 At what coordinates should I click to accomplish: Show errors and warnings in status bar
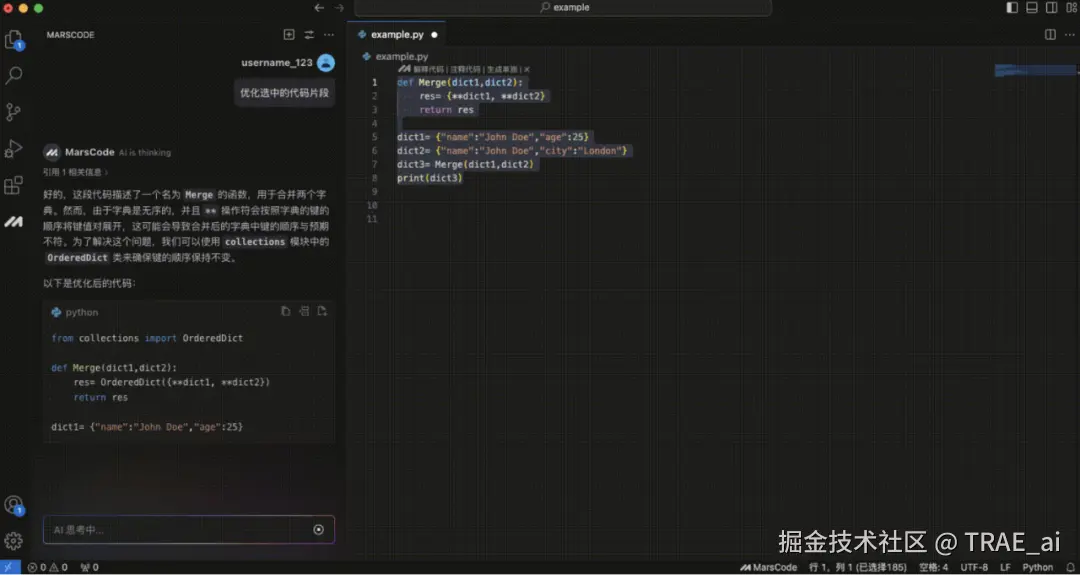(x=48, y=567)
